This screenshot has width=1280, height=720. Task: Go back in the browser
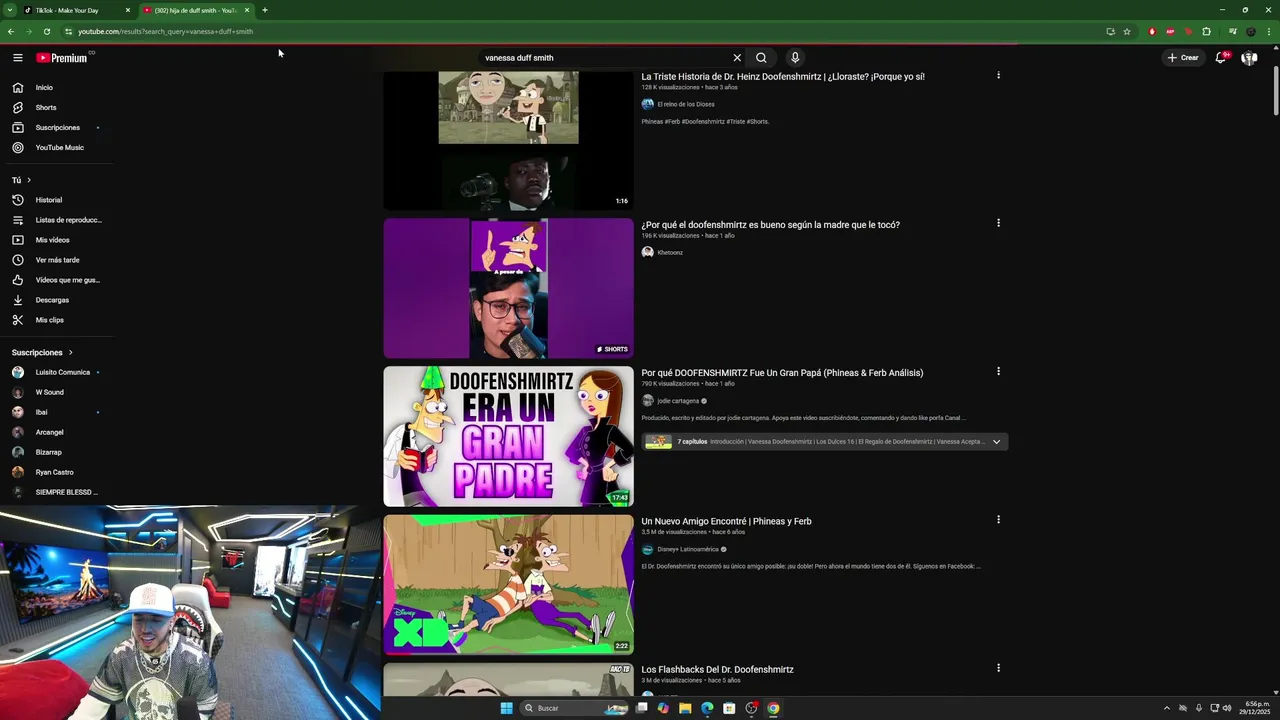point(11,31)
